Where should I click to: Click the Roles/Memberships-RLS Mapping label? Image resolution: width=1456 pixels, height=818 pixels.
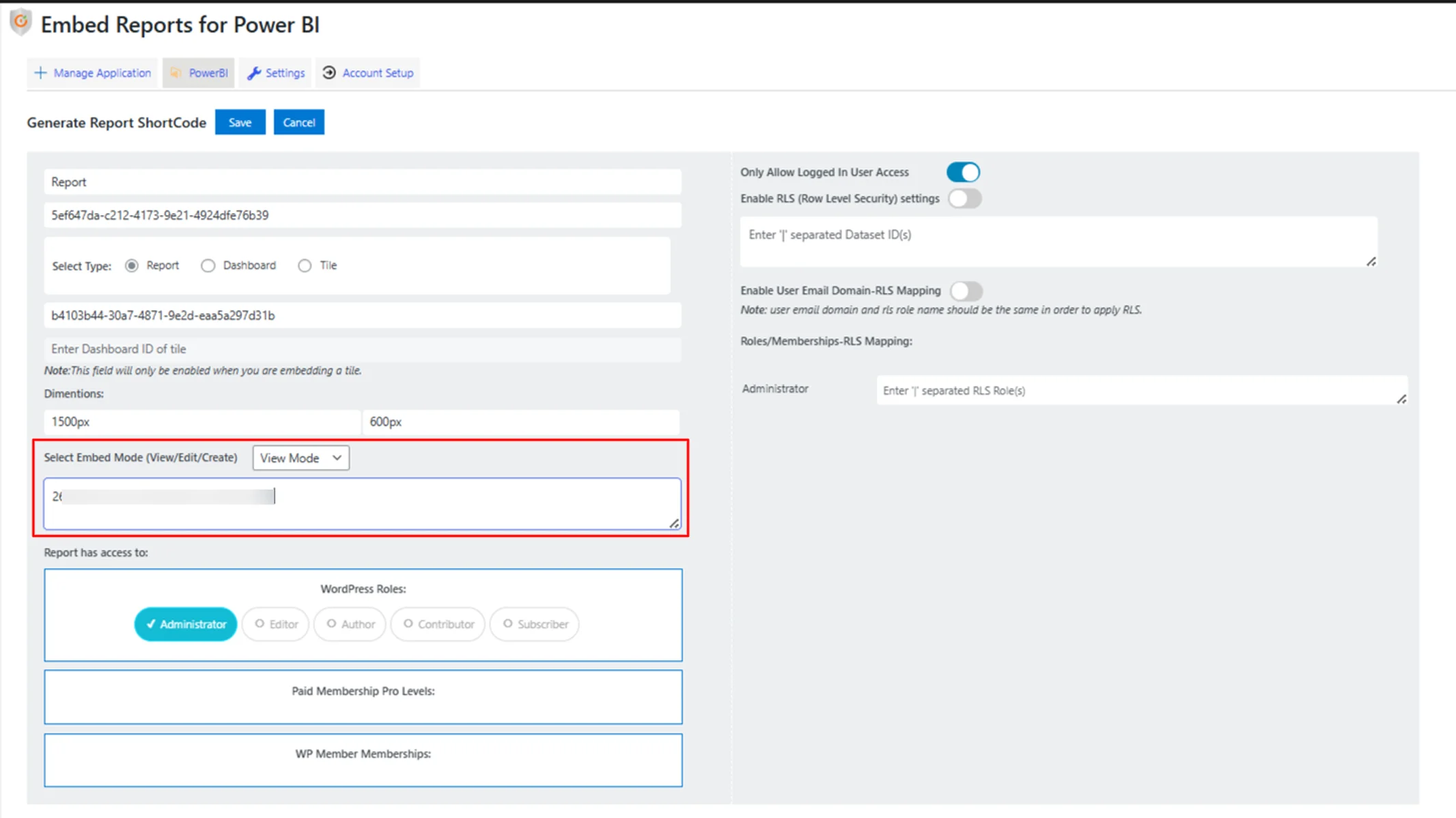tap(826, 341)
